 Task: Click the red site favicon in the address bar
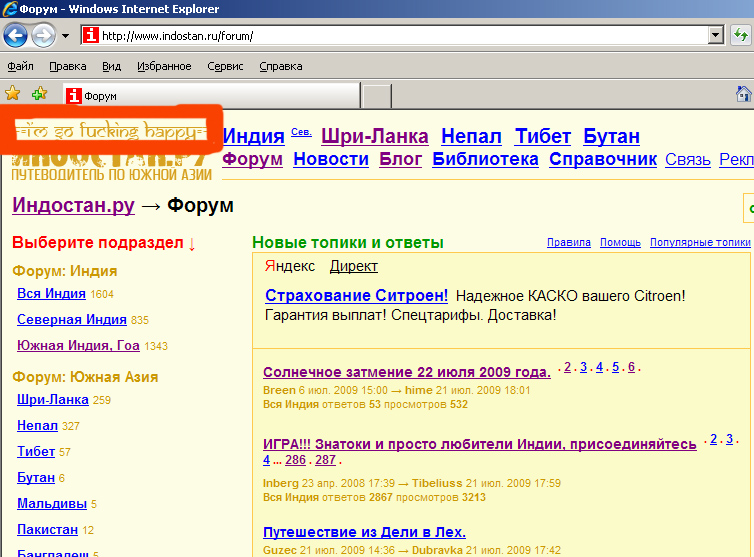click(91, 36)
